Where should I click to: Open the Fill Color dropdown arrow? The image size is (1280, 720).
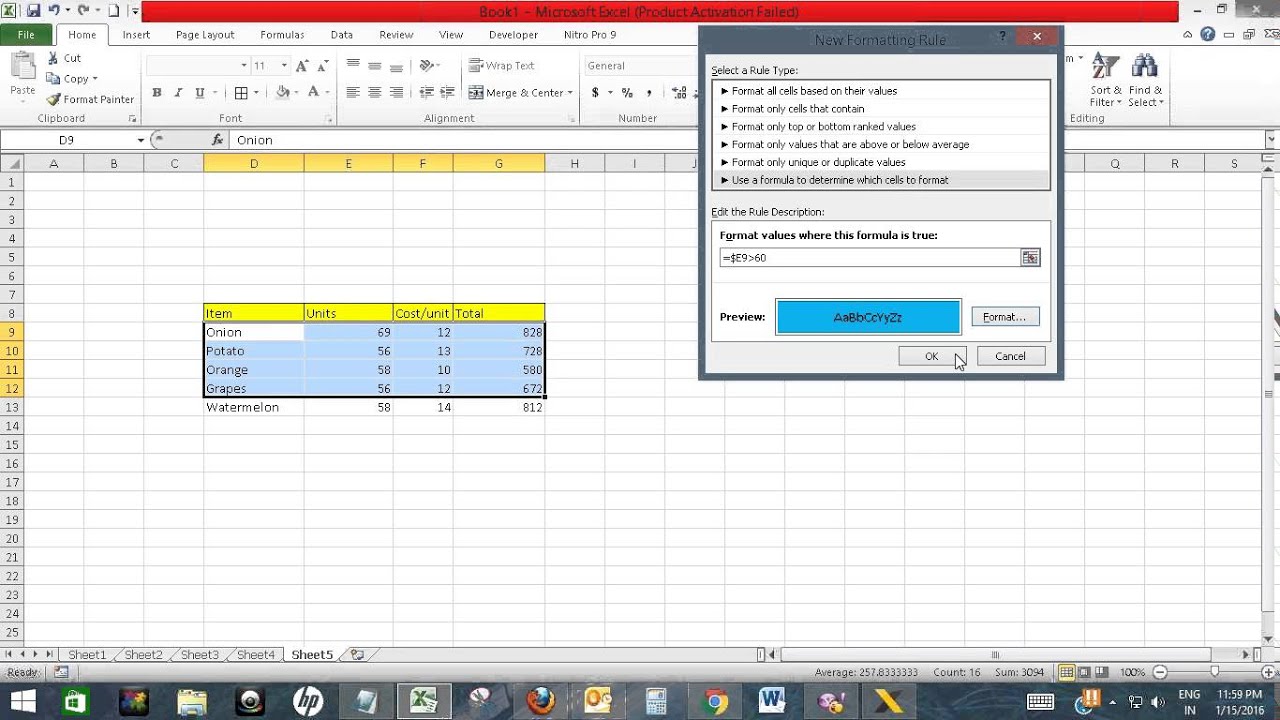click(x=298, y=92)
